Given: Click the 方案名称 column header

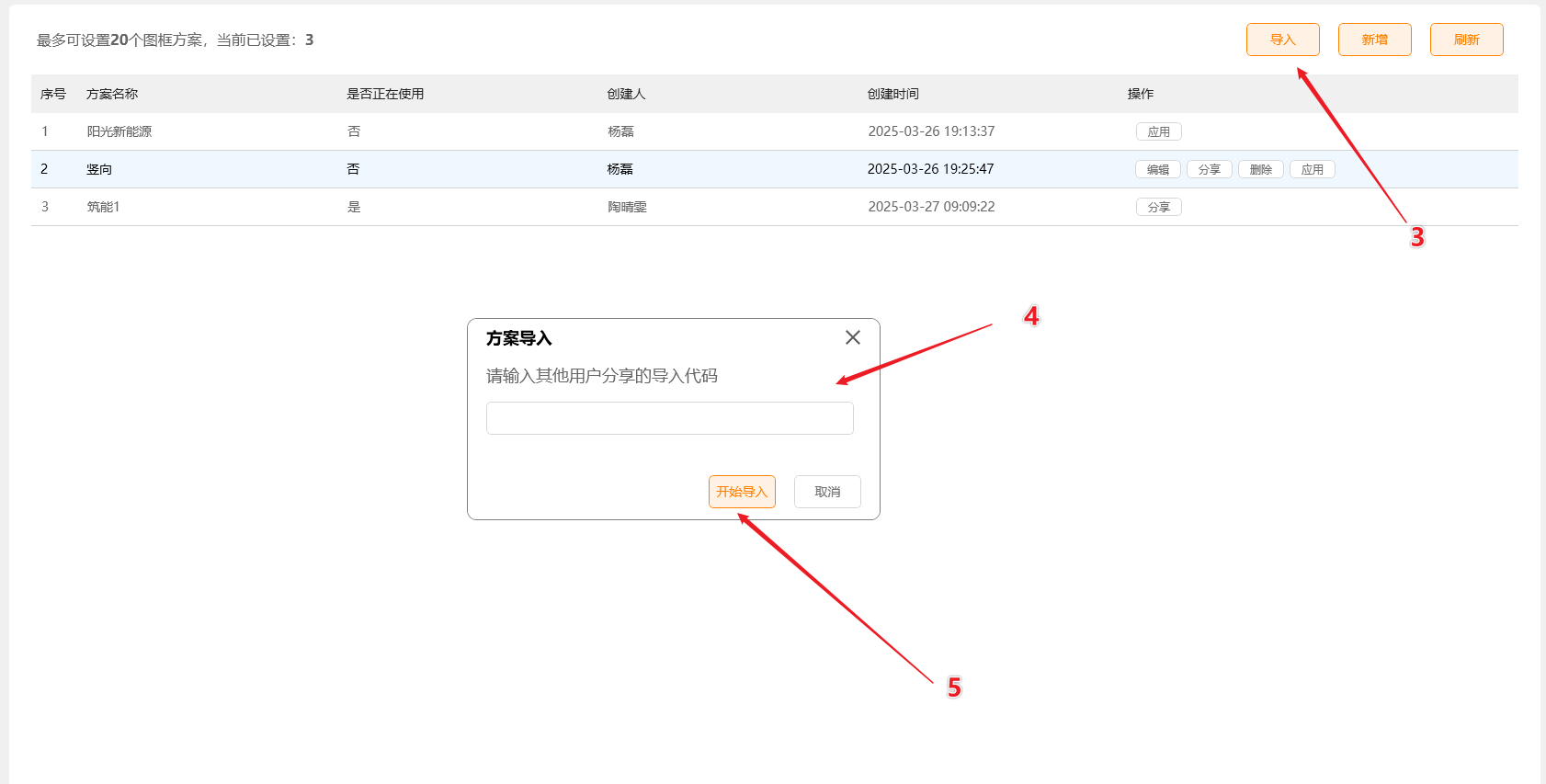Looking at the screenshot, I should click(x=112, y=94).
